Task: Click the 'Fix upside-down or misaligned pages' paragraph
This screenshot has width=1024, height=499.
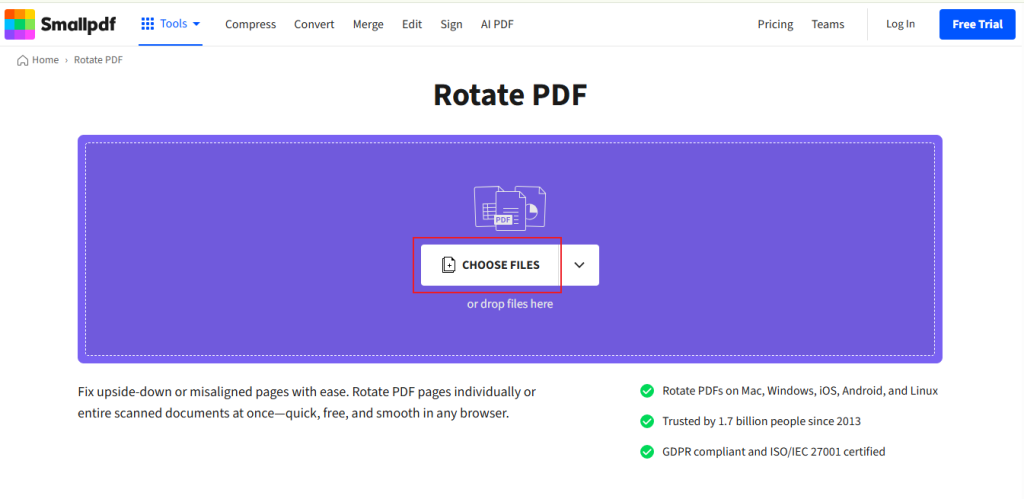Action: [x=307, y=402]
